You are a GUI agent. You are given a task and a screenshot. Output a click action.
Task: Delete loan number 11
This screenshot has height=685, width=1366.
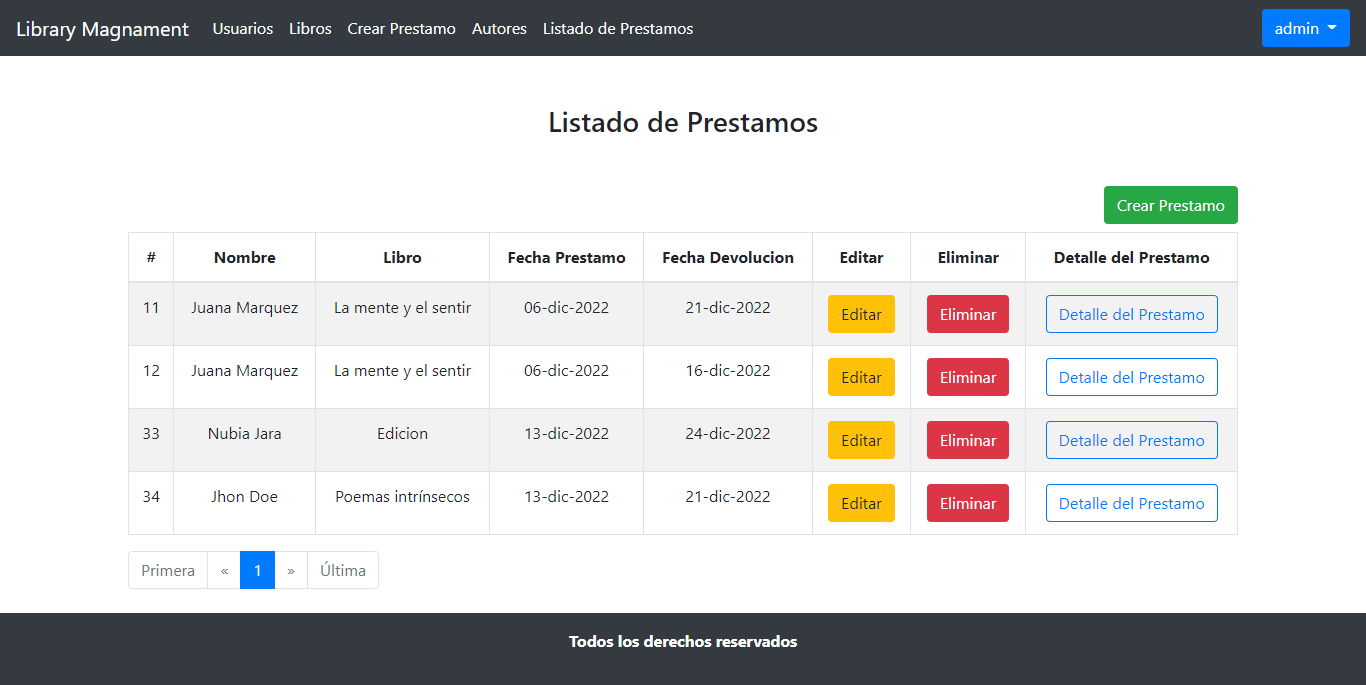point(968,314)
